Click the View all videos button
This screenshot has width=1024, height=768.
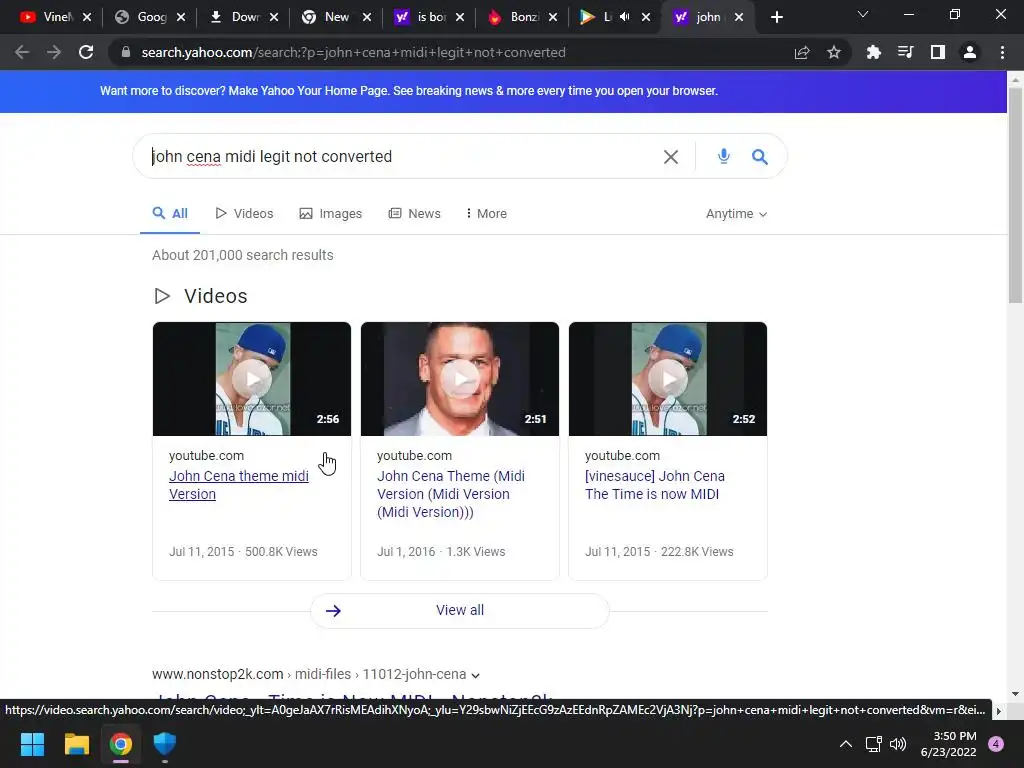click(460, 611)
